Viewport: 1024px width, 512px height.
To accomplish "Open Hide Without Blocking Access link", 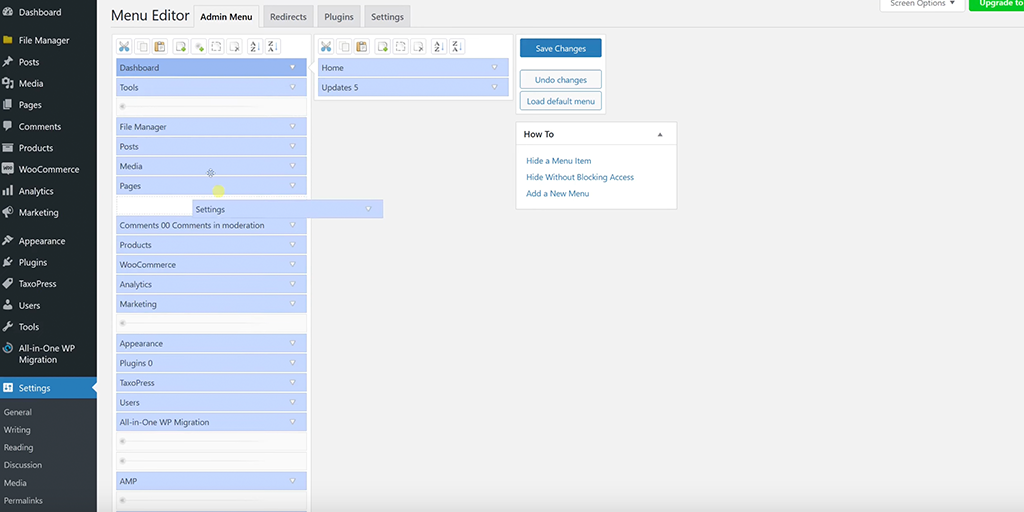I will pyautogui.click(x=580, y=177).
